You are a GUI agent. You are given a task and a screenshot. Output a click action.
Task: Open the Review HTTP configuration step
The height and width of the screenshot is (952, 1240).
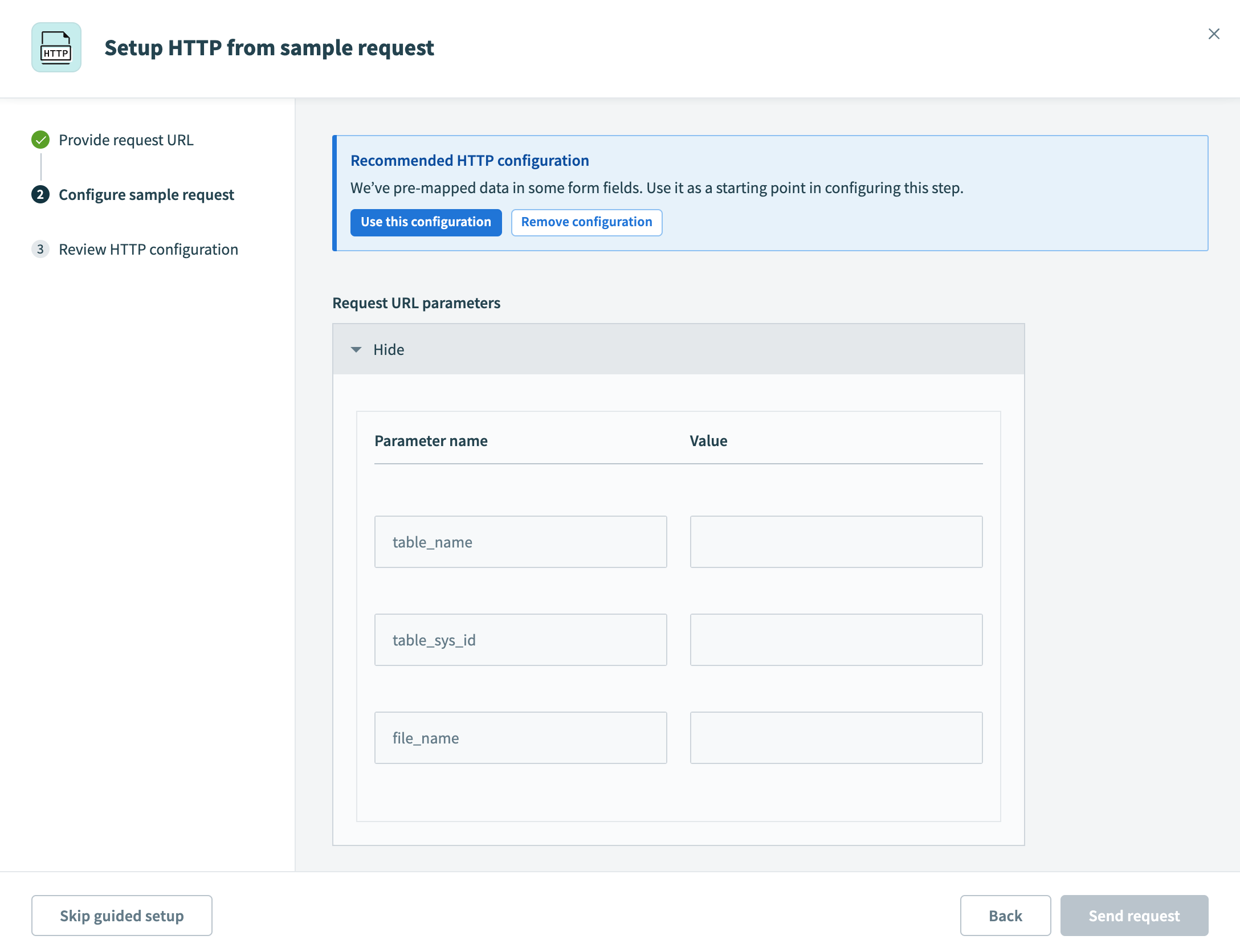pos(148,249)
